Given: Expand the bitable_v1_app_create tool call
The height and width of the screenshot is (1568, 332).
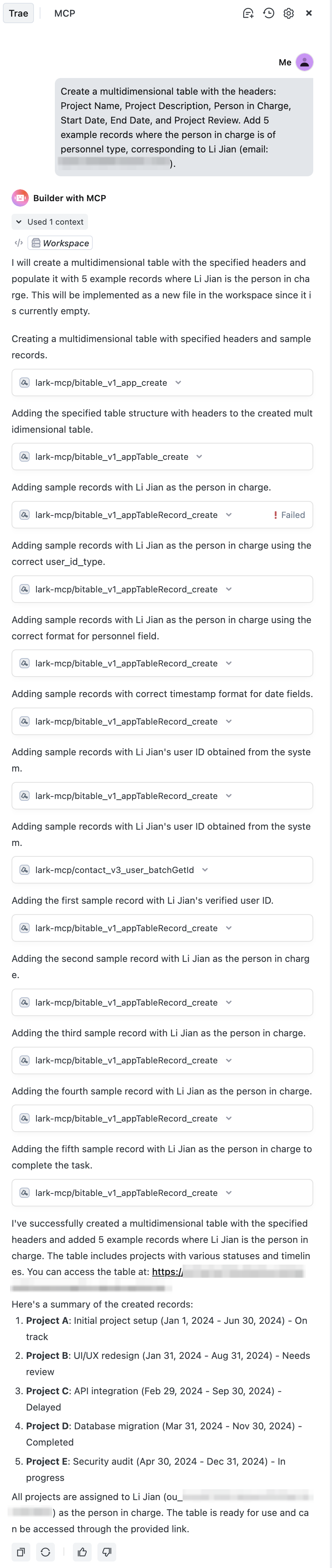Looking at the screenshot, I should pyautogui.click(x=178, y=382).
